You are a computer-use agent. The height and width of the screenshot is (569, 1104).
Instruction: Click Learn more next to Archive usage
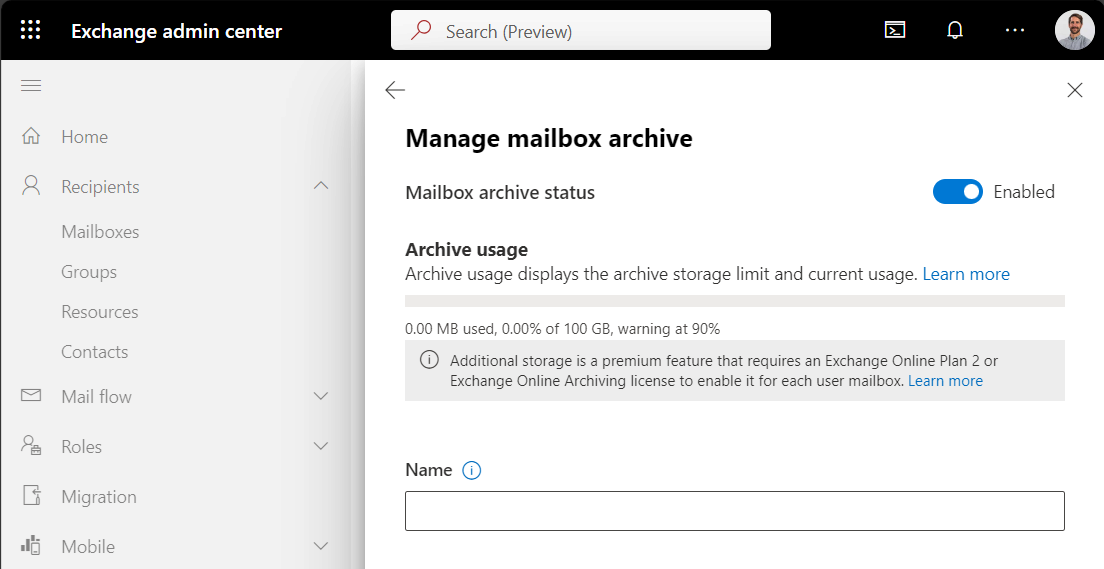point(965,274)
